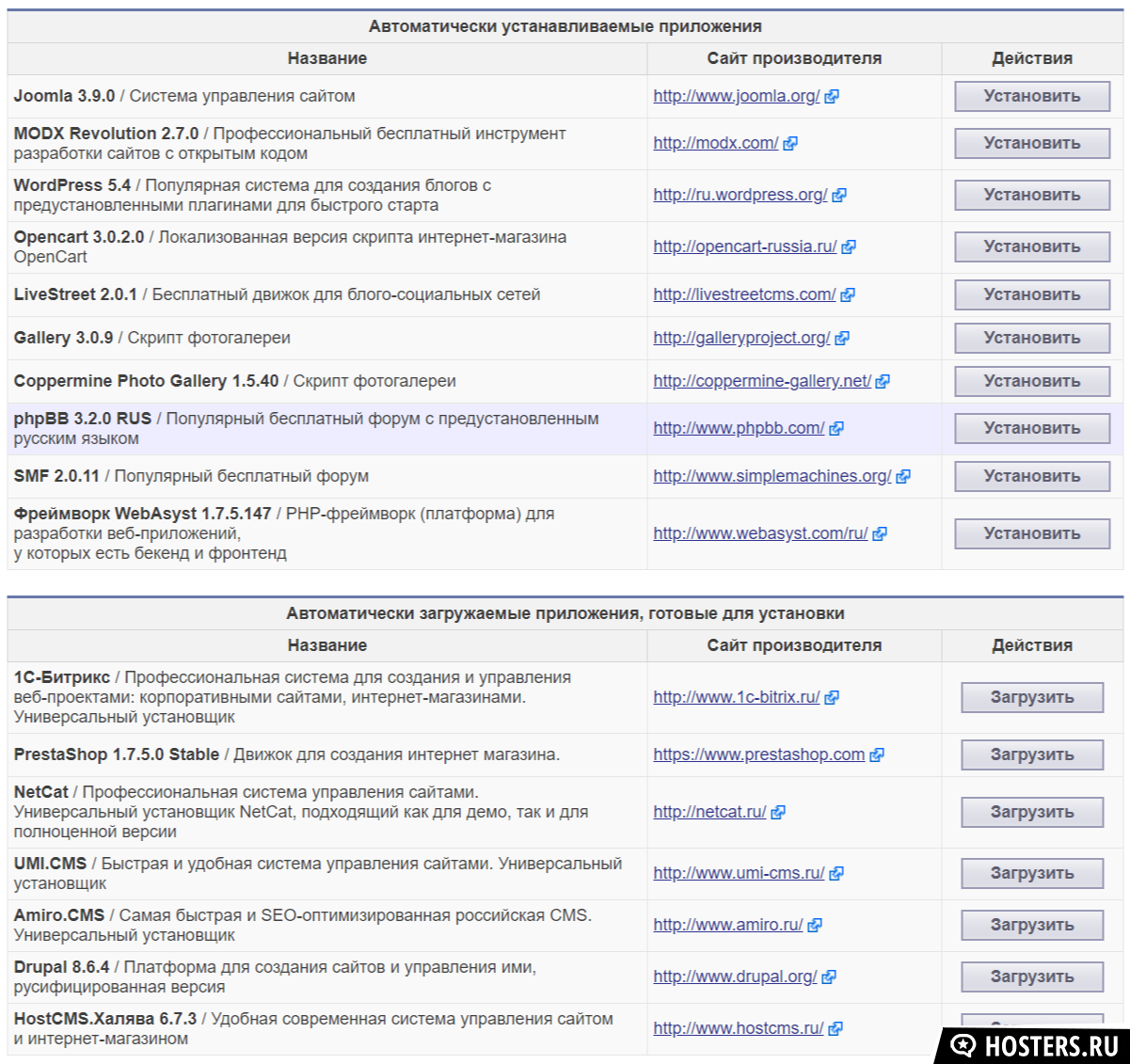Open http://www.phpbb.com/ link
Viewport: 1130px width, 1064px height.
739,428
